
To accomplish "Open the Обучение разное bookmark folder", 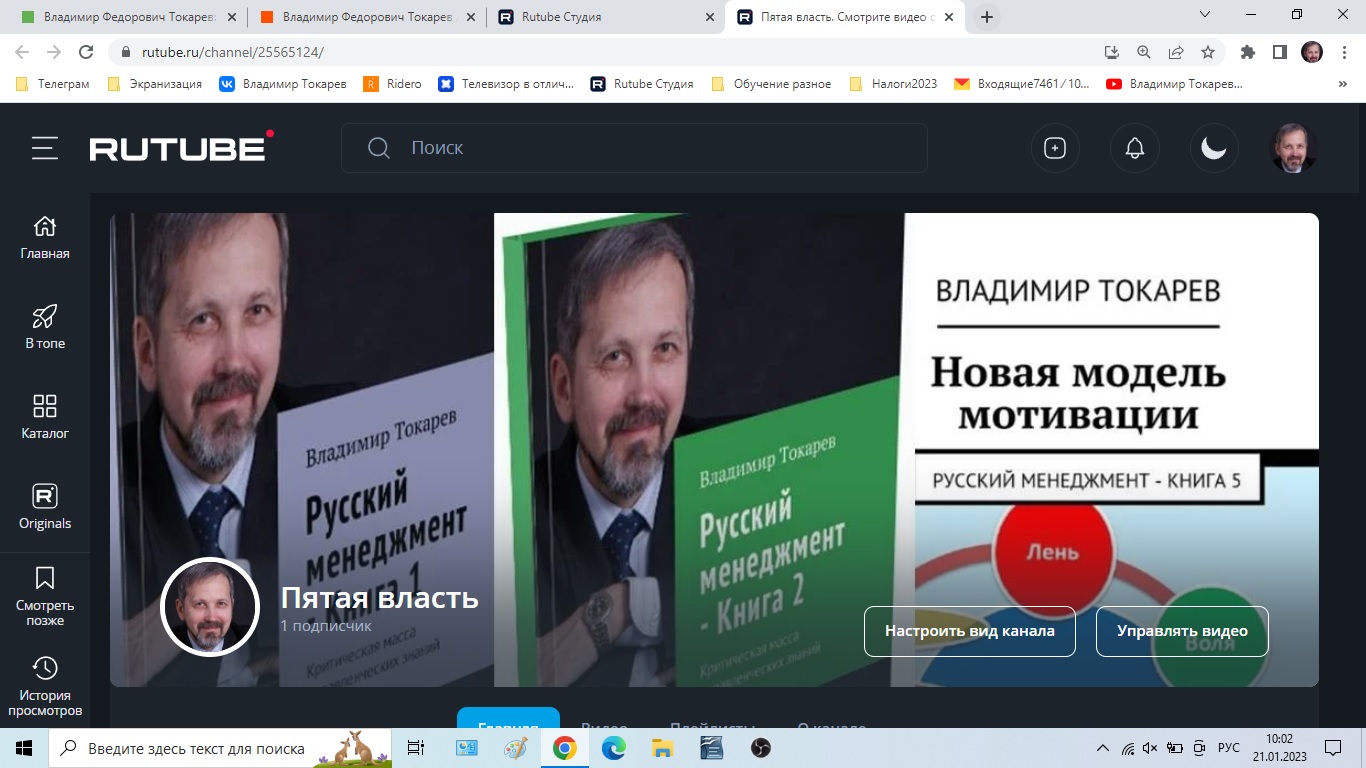I will coord(771,84).
